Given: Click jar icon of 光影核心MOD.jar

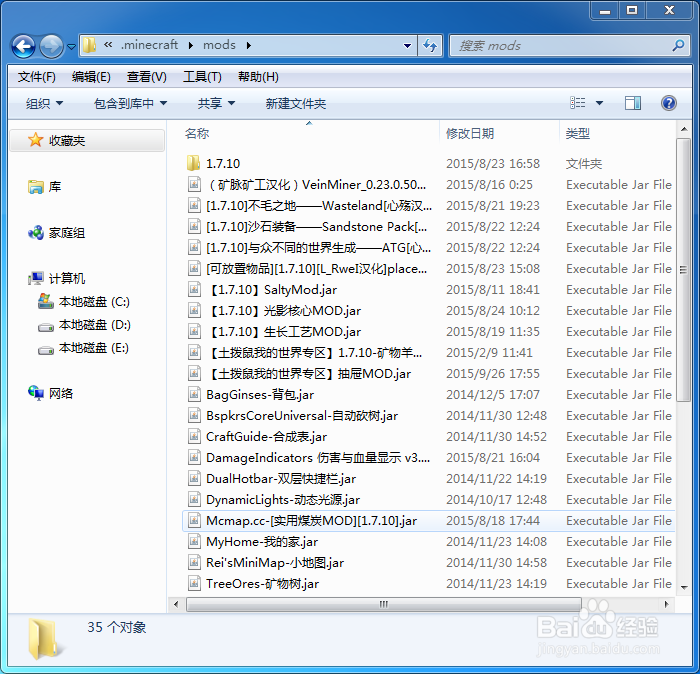Looking at the screenshot, I should click(194, 310).
